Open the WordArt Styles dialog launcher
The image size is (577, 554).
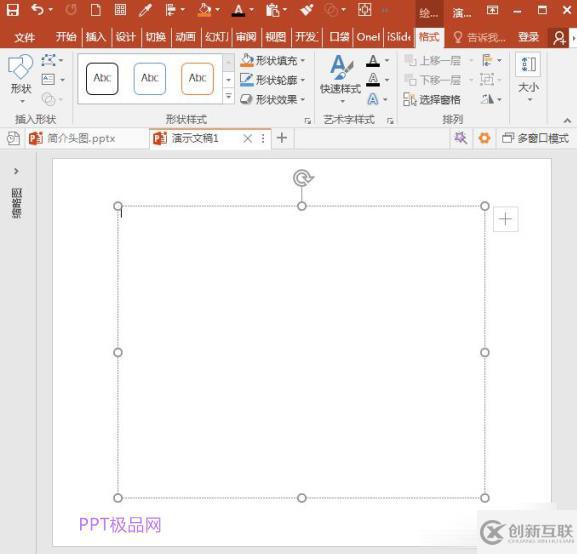(x=390, y=120)
